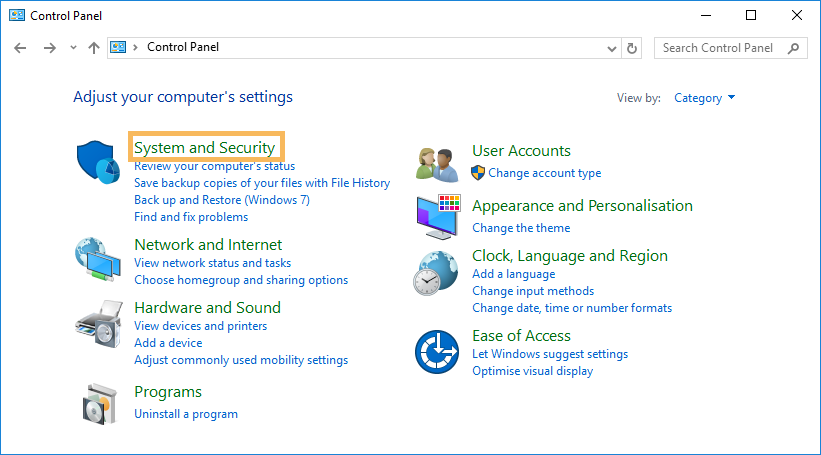Click Uninstall a program link
Viewport: 821px width, 455px height.
coord(186,414)
